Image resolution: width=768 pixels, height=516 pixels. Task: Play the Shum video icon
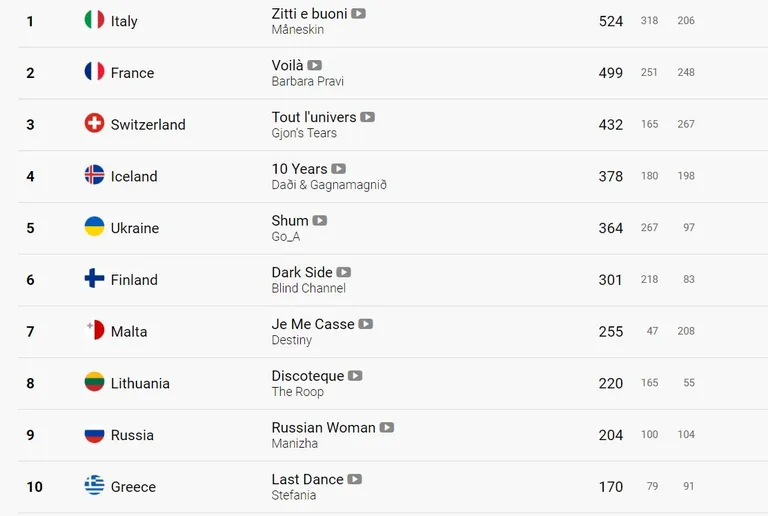click(320, 221)
